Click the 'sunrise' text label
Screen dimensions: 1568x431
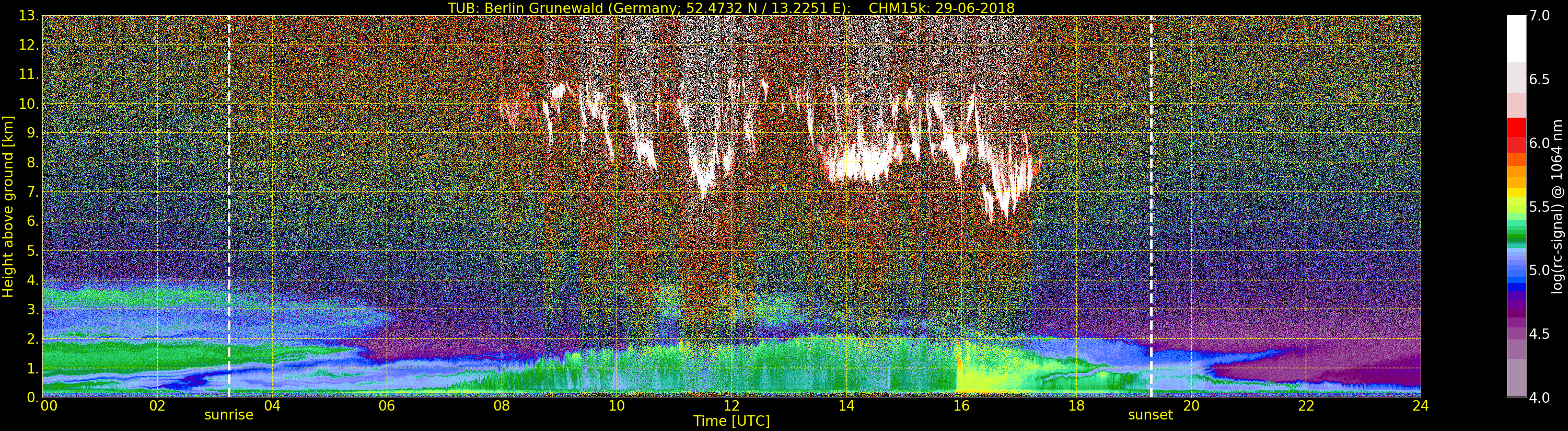point(228,415)
